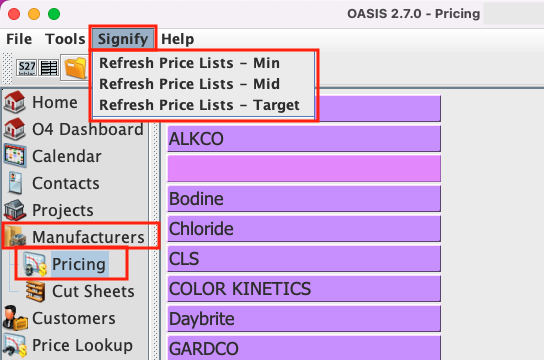
Task: Select the COLOR KINETICS manufacturer row
Action: click(304, 289)
